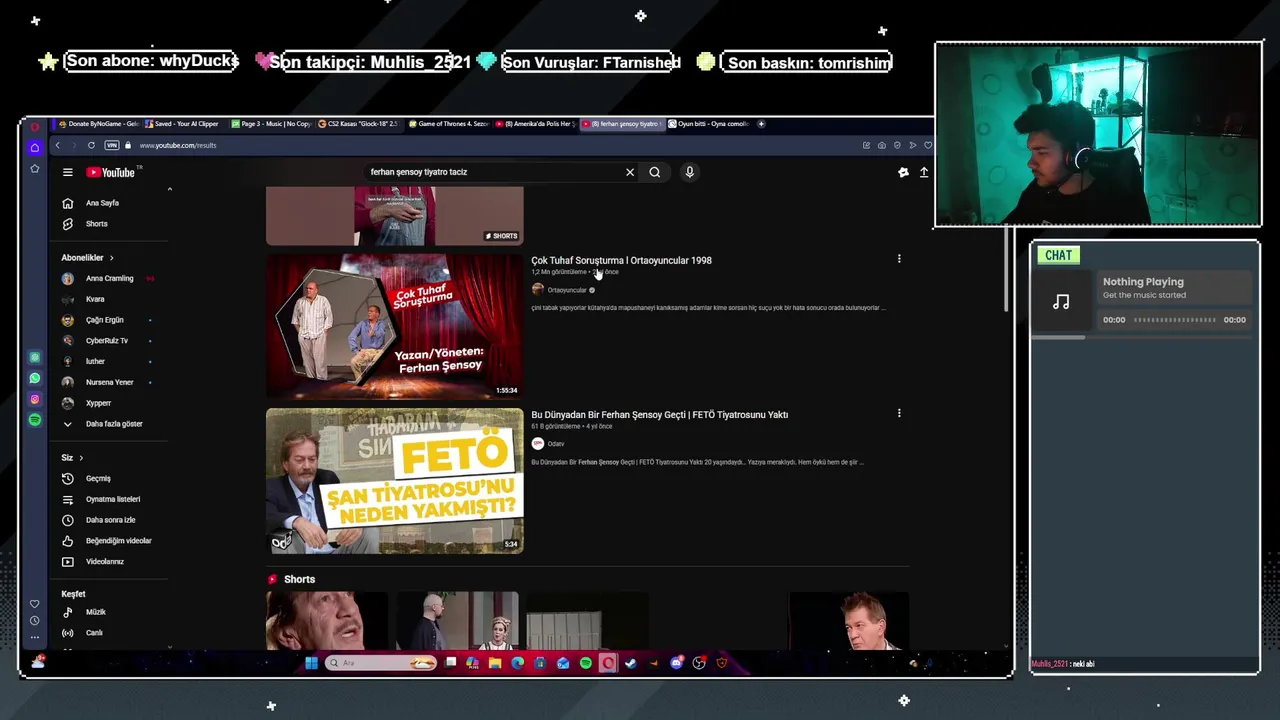Open the Çağrı Ergün channel
1280x720 pixels.
pos(104,320)
